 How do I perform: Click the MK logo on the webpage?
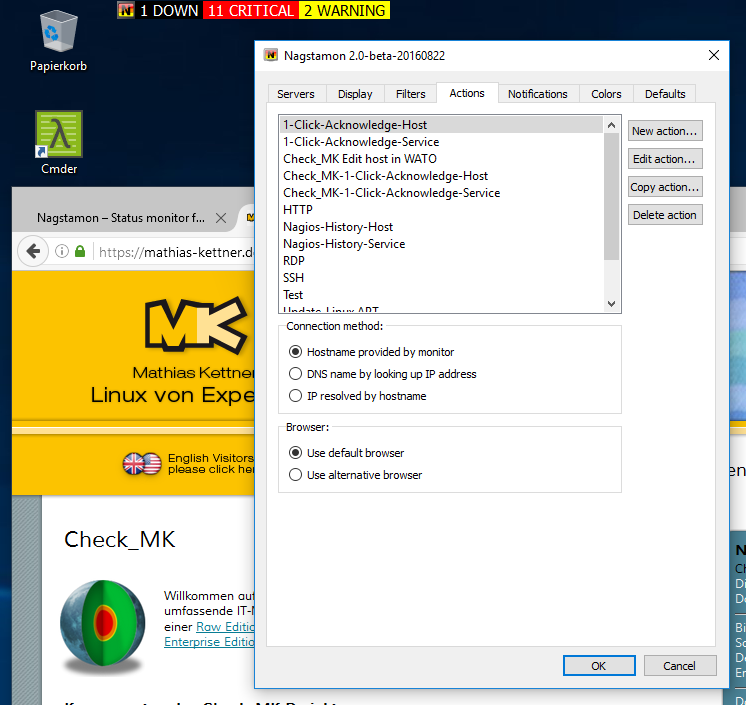click(196, 325)
